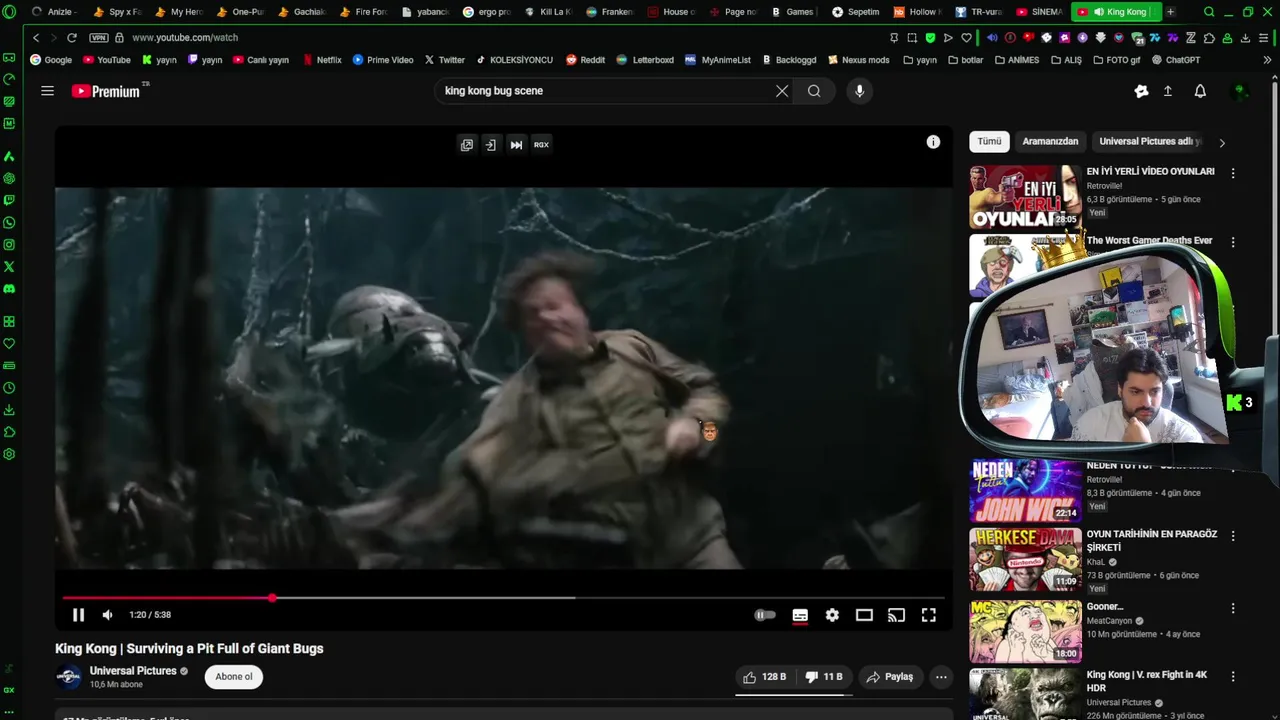Toggle the VPN badge in the address bar
The height and width of the screenshot is (720, 1280).
(98, 38)
